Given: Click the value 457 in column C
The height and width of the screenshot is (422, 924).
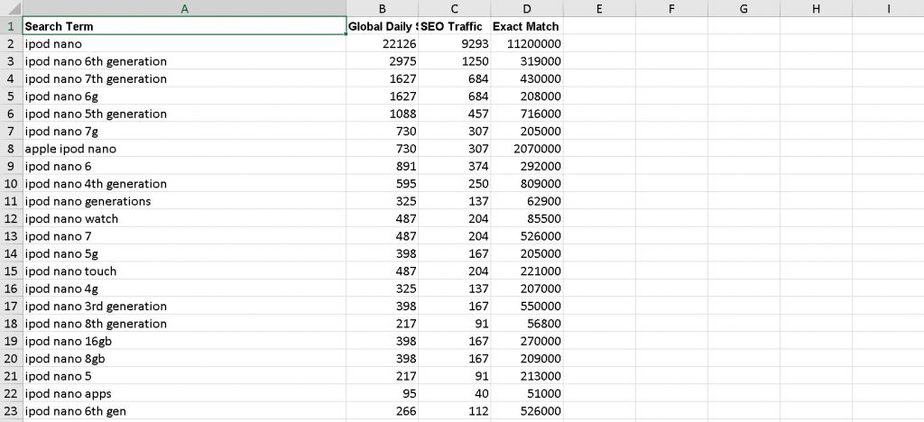Looking at the screenshot, I should coord(454,114).
